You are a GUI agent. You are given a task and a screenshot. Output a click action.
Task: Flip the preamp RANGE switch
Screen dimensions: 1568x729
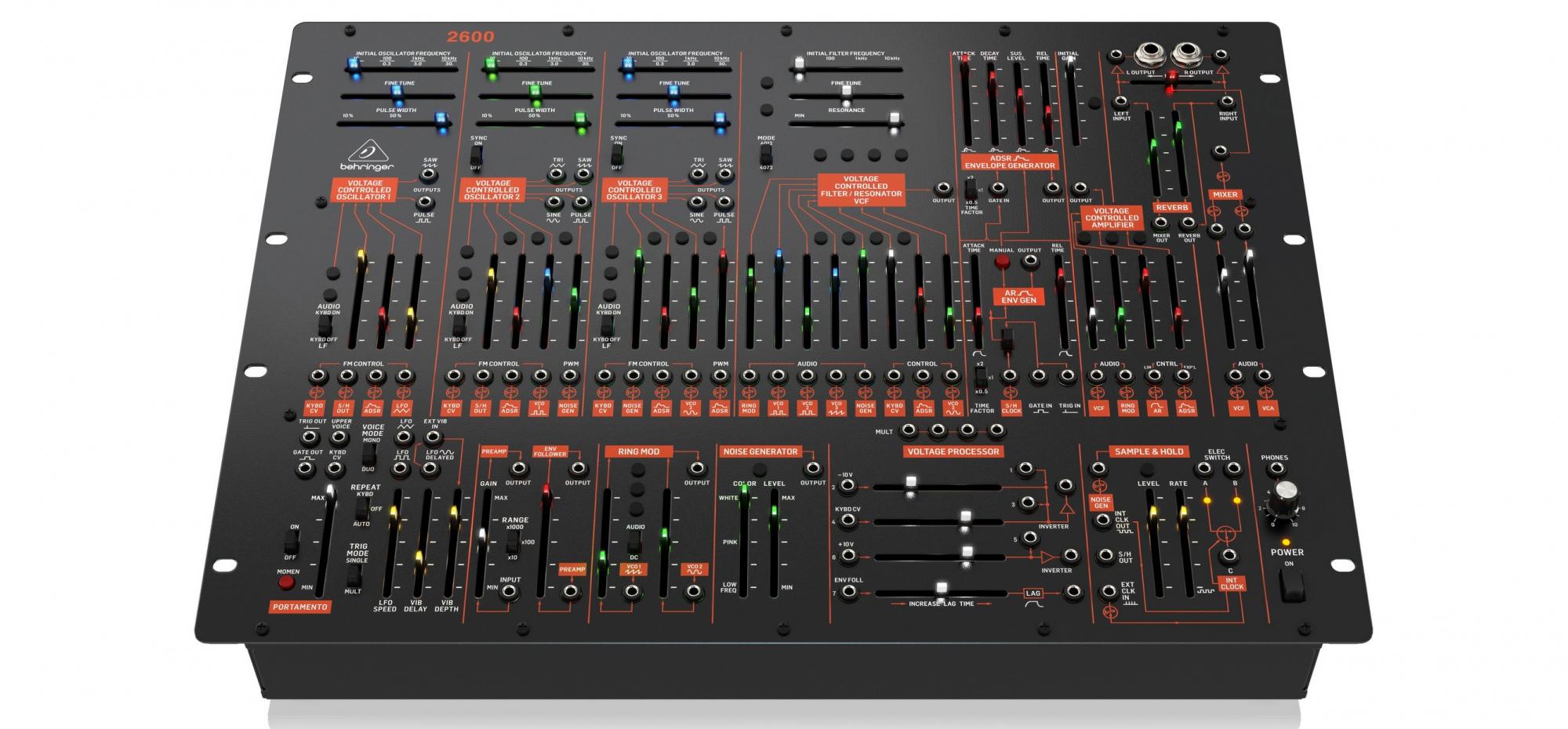pos(512,542)
